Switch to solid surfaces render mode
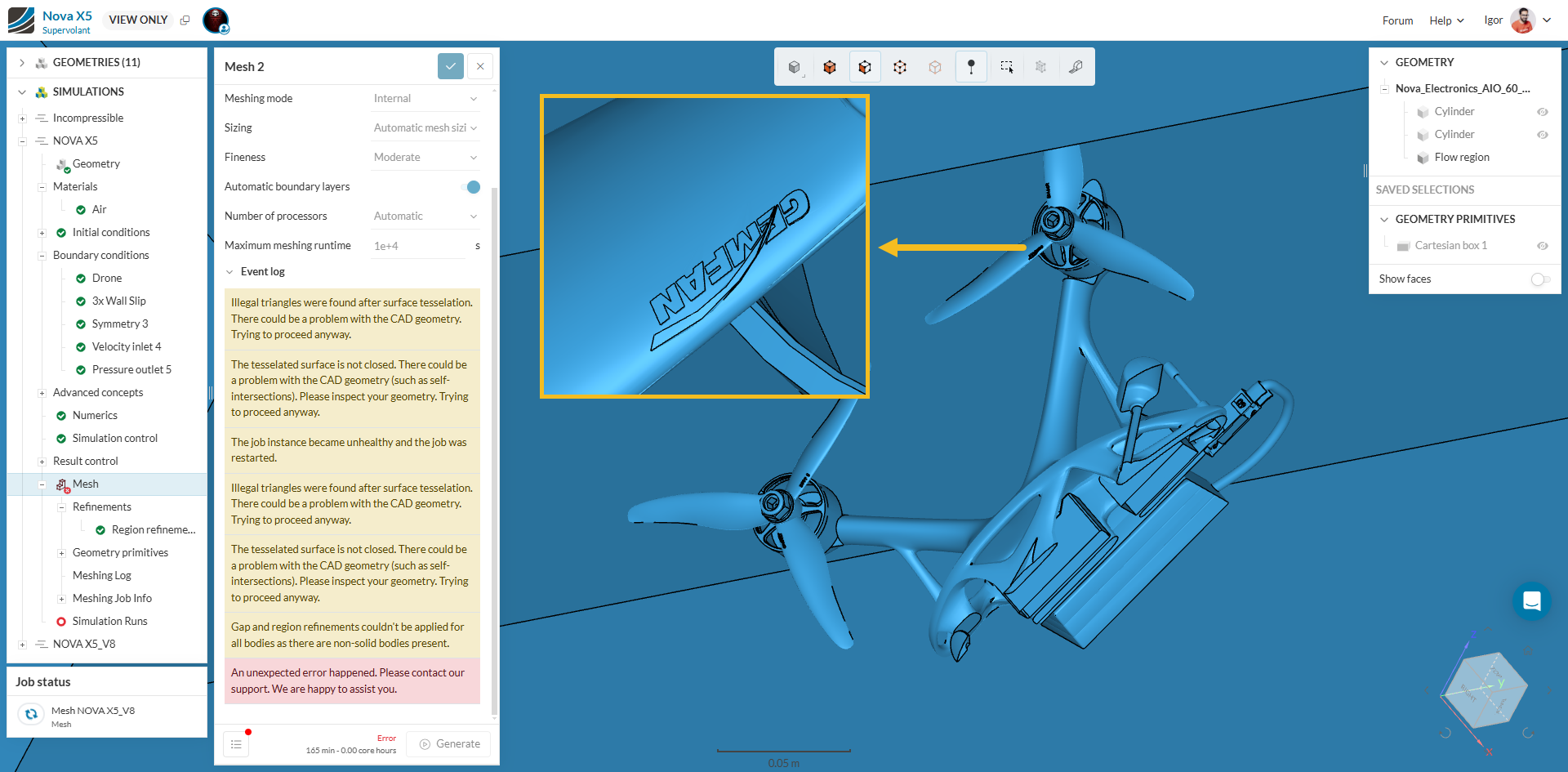This screenshot has height=772, width=1568. pyautogui.click(x=830, y=67)
